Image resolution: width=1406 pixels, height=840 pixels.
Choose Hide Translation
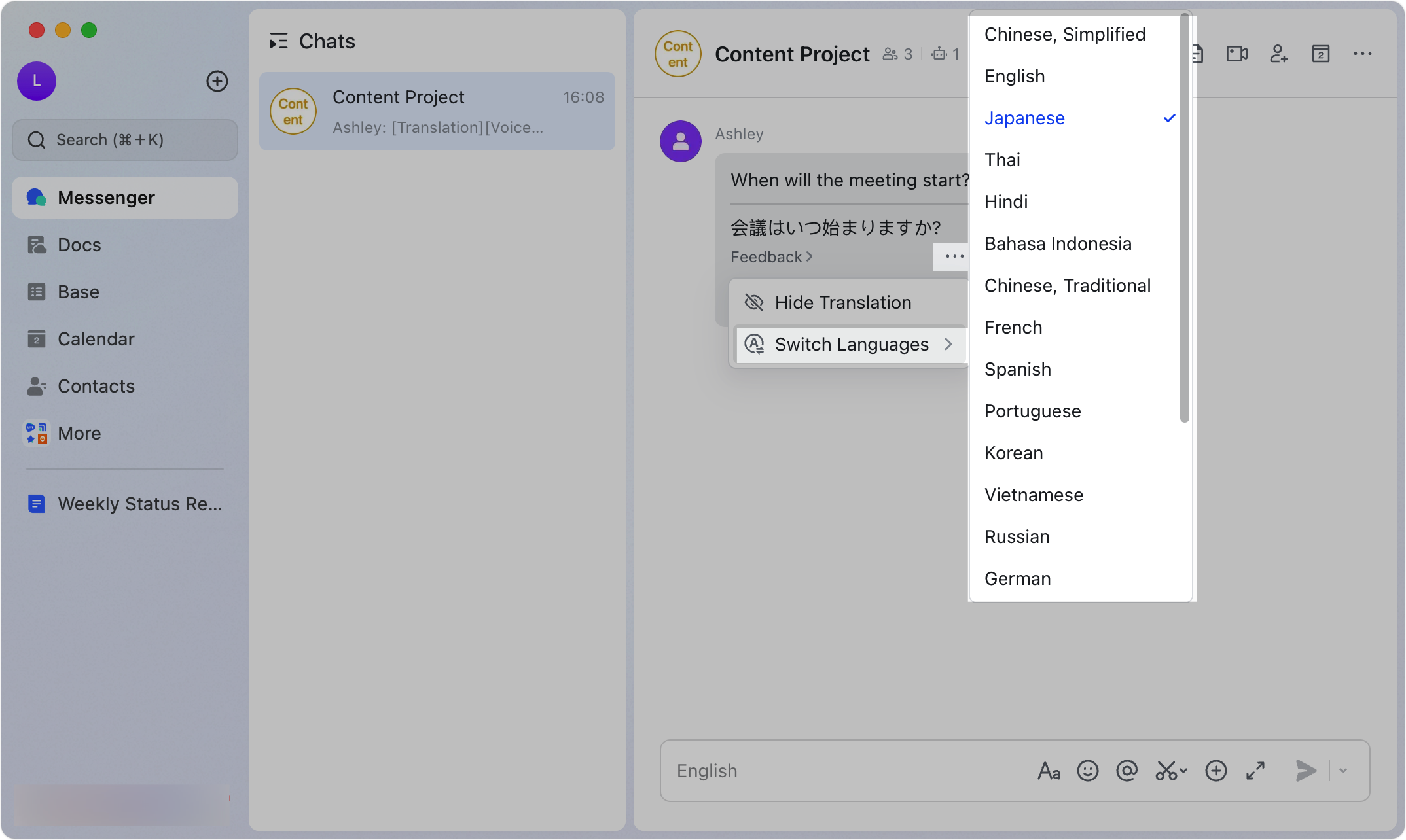click(x=848, y=302)
